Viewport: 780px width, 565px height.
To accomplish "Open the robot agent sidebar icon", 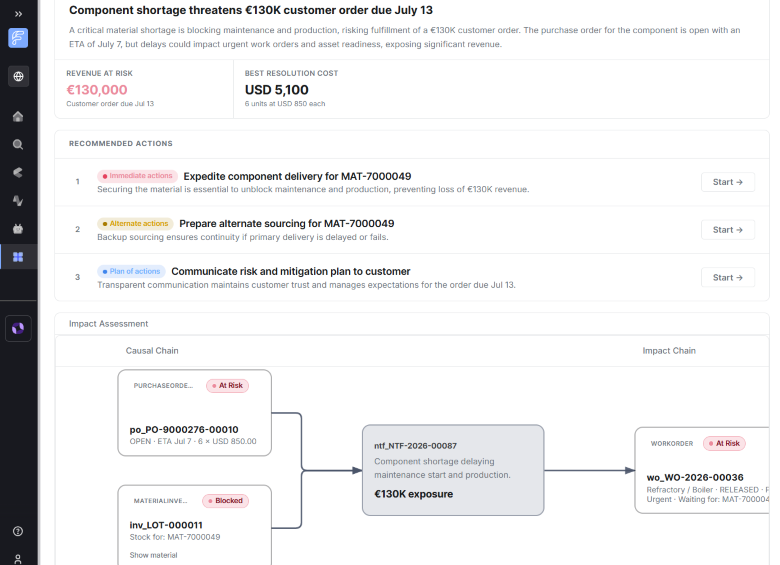I will 18,229.
